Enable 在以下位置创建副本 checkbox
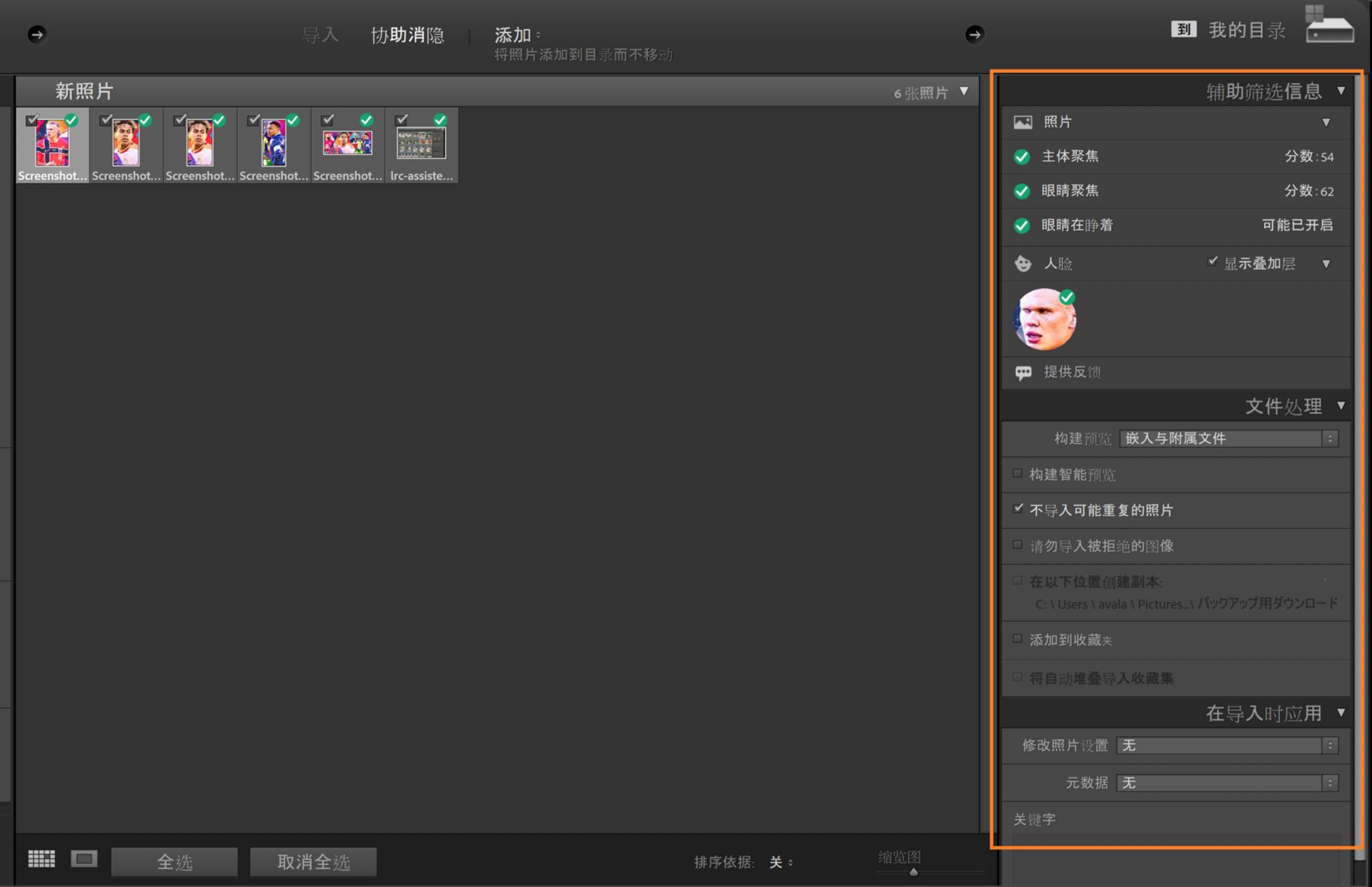1372x887 pixels. [1018, 580]
